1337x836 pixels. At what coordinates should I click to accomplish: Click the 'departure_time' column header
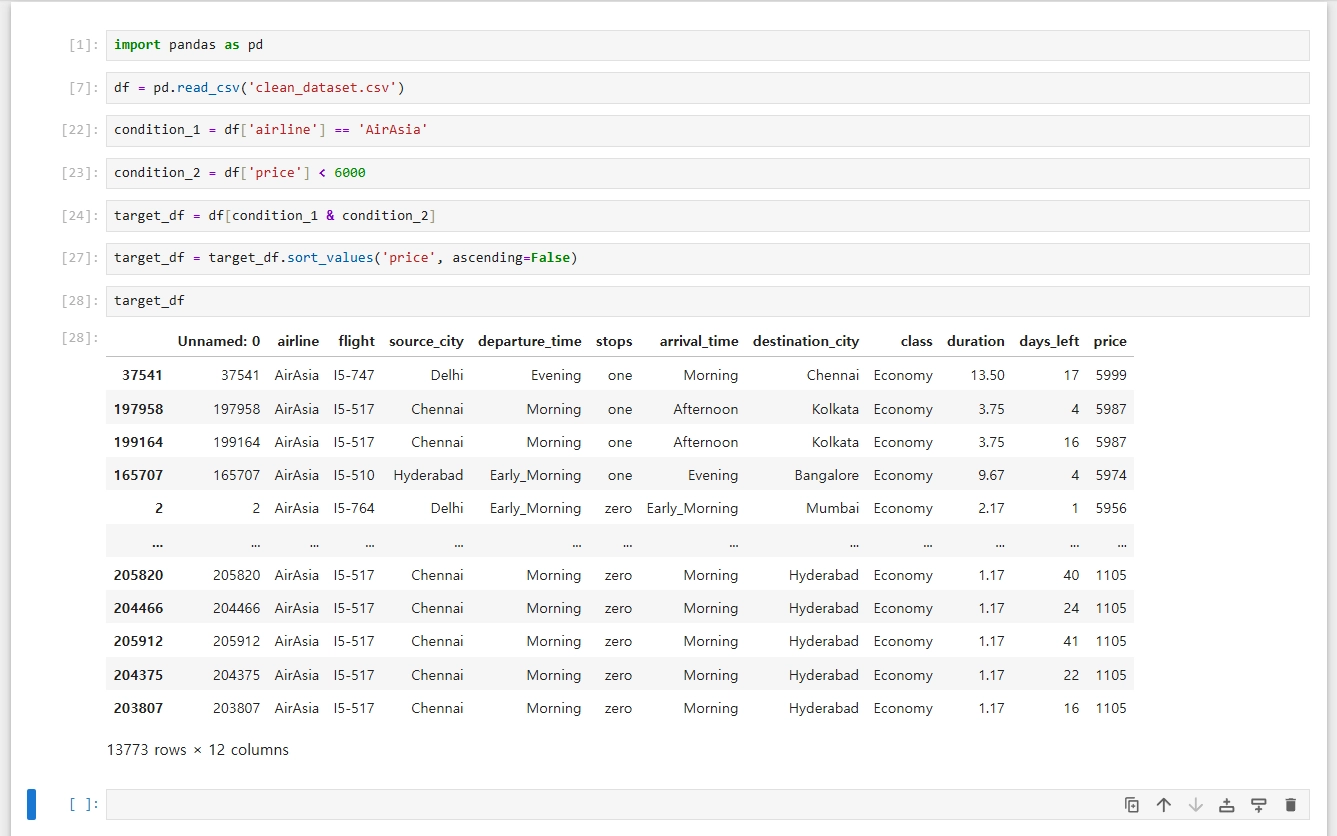click(530, 341)
